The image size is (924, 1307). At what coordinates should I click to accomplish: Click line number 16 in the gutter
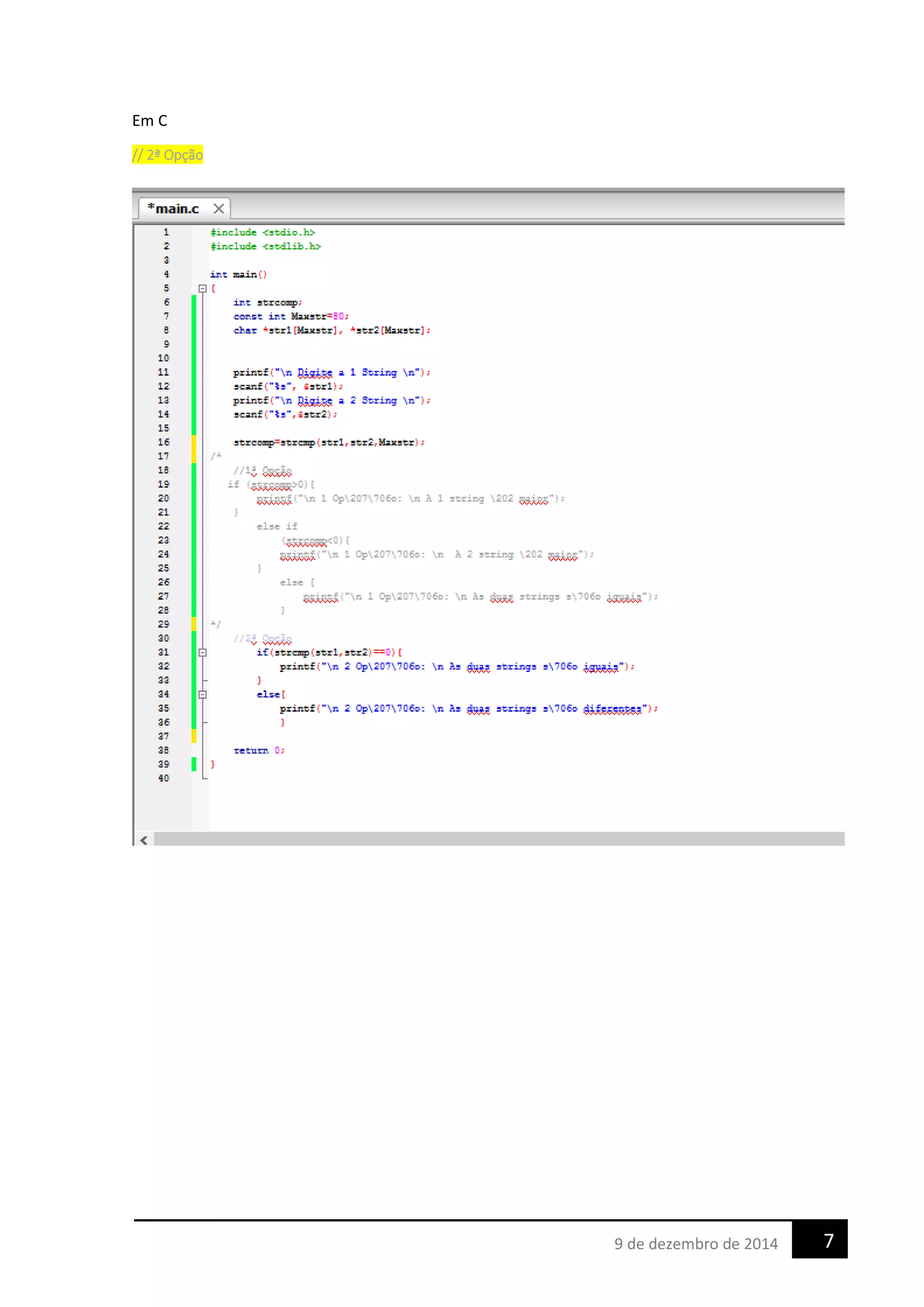(x=163, y=442)
